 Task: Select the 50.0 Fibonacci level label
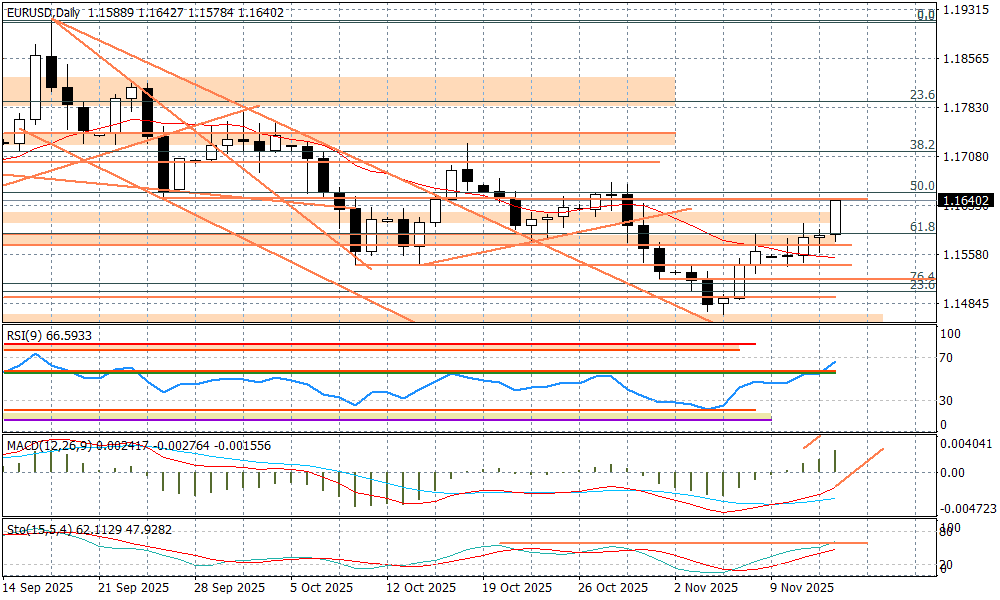click(921, 186)
